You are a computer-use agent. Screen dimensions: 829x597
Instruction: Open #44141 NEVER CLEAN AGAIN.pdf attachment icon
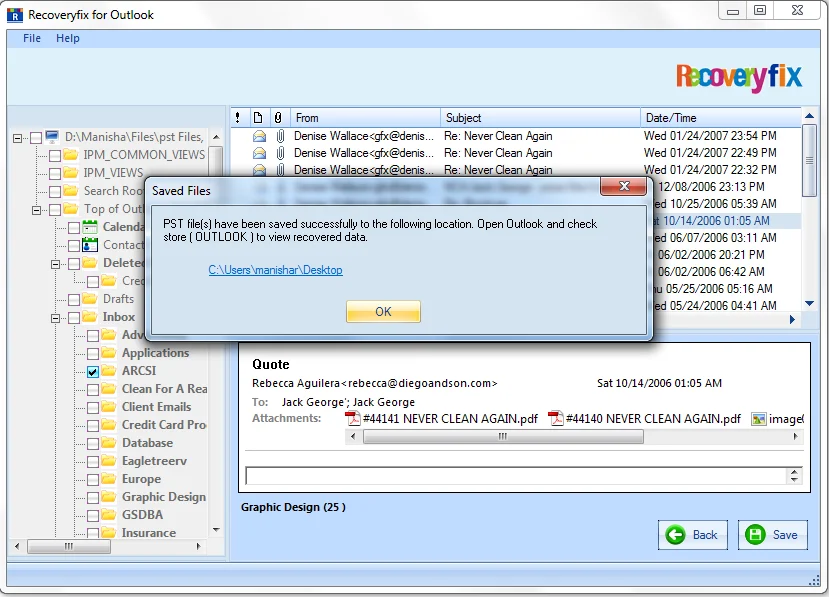point(352,418)
